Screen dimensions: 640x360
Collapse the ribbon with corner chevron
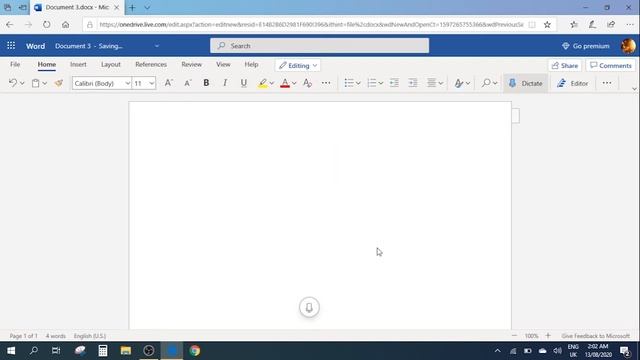[634, 89]
